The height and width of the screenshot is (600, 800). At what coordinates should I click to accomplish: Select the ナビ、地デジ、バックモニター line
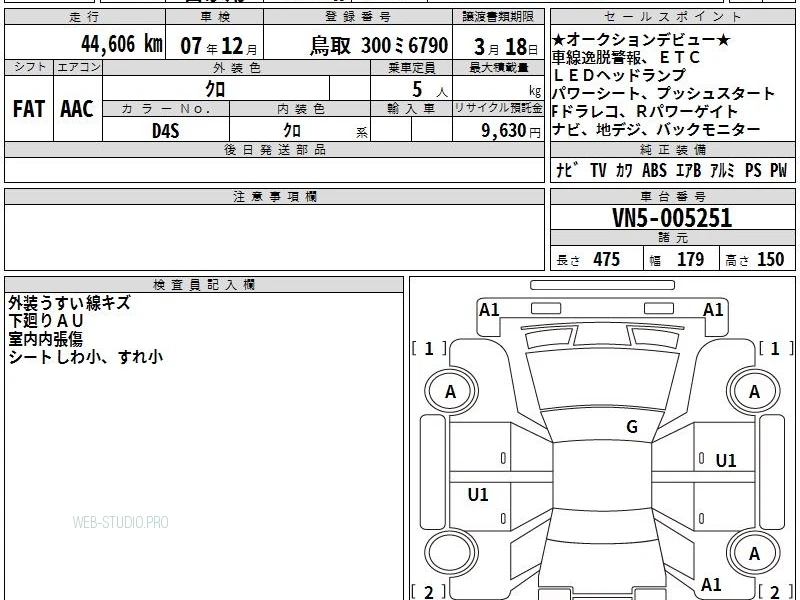tap(656, 130)
